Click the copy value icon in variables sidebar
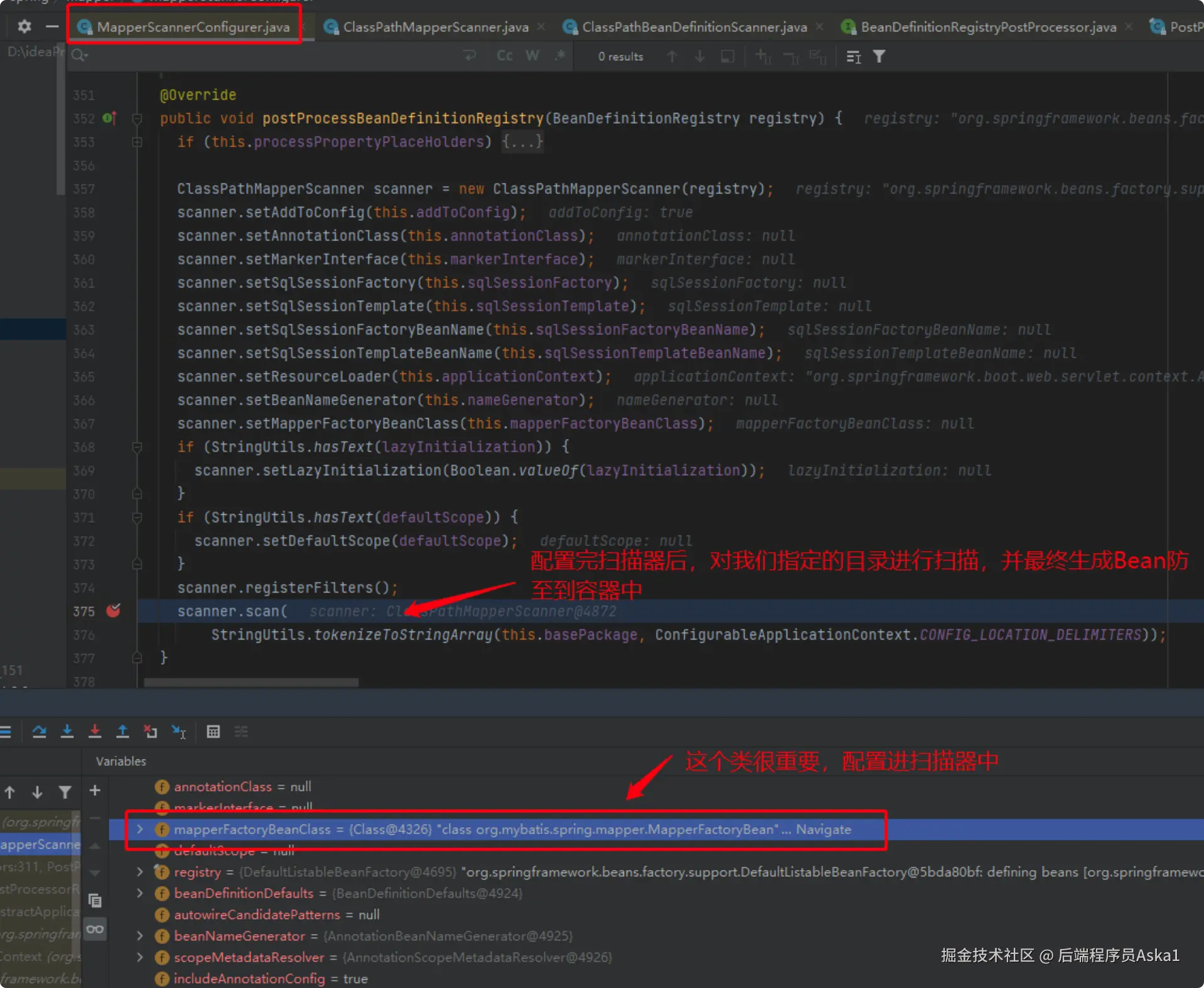The width and height of the screenshot is (1204, 988). (x=95, y=901)
